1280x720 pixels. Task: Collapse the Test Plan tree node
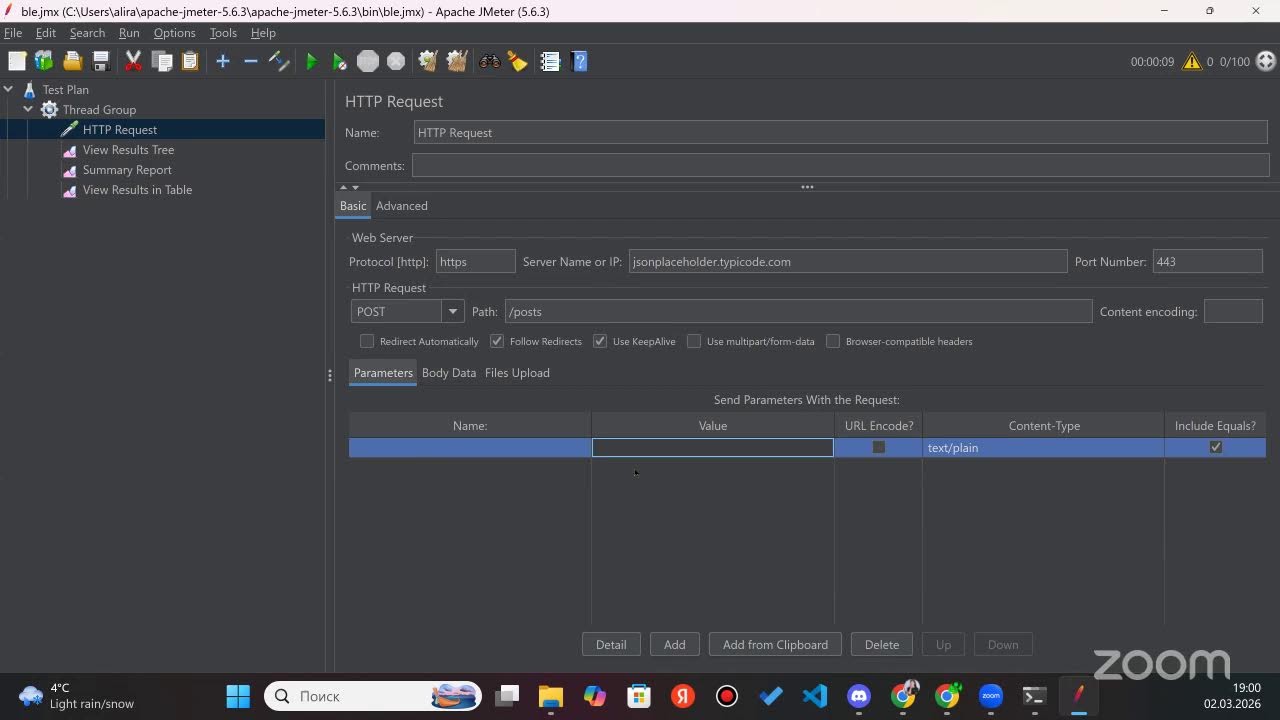(x=9, y=89)
